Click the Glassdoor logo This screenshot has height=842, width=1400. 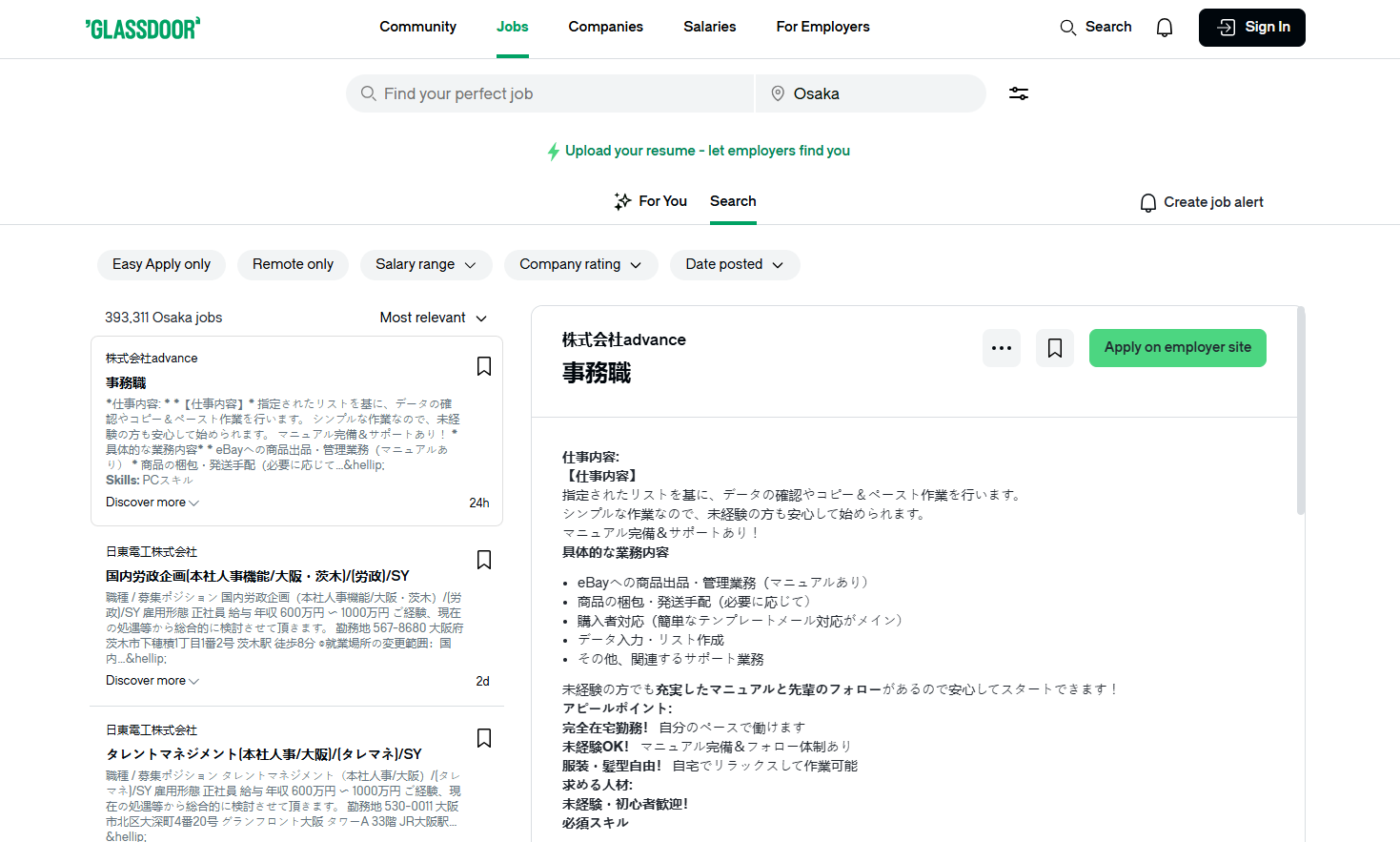[143, 28]
